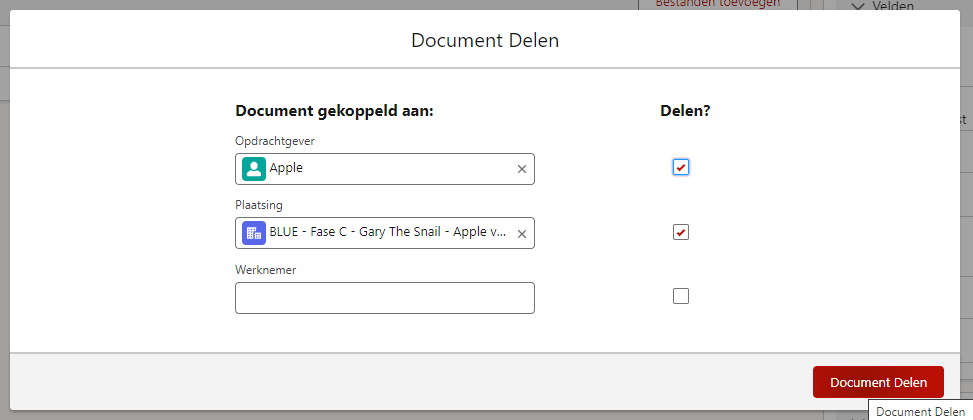
Task: Enable the Delen checkbox for Werknemer
Action: click(x=681, y=296)
